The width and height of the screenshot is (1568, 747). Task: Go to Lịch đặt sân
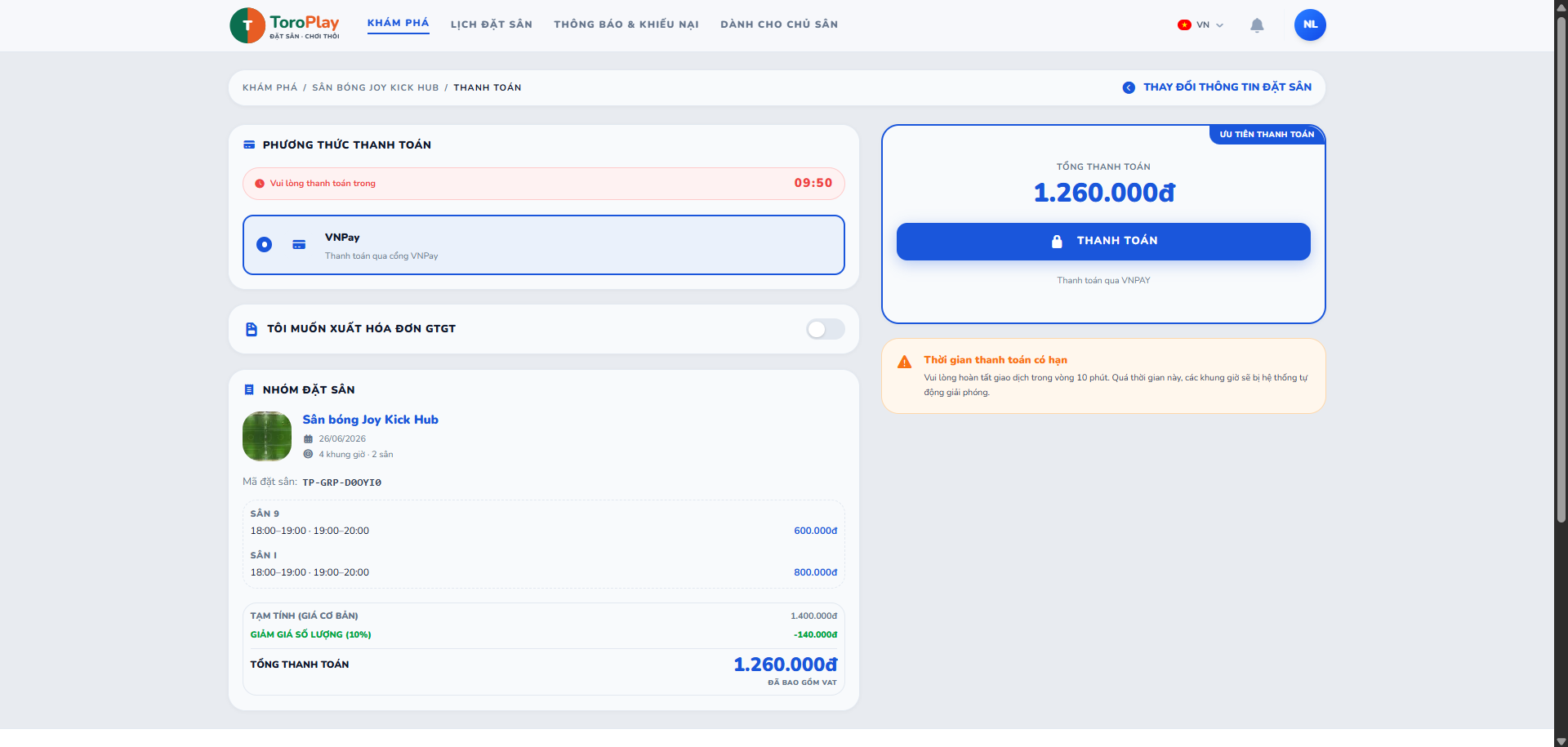[492, 24]
